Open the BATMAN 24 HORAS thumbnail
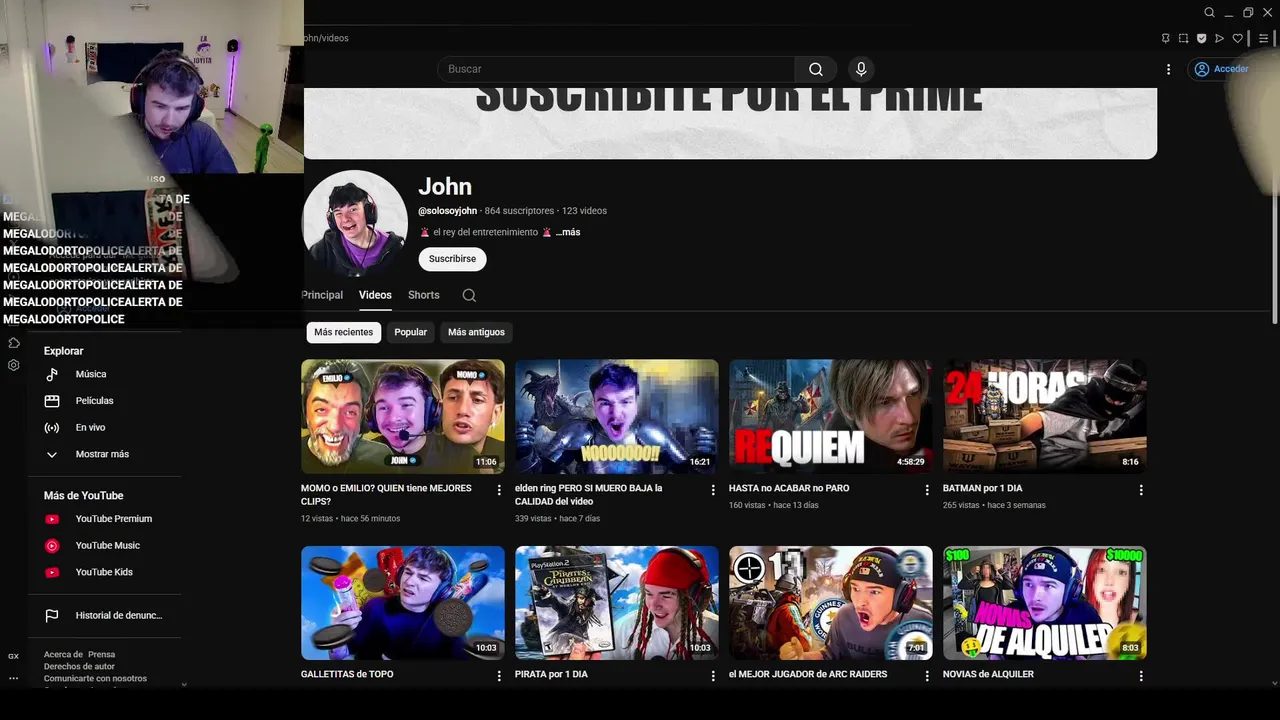This screenshot has height=720, width=1280. [1045, 416]
